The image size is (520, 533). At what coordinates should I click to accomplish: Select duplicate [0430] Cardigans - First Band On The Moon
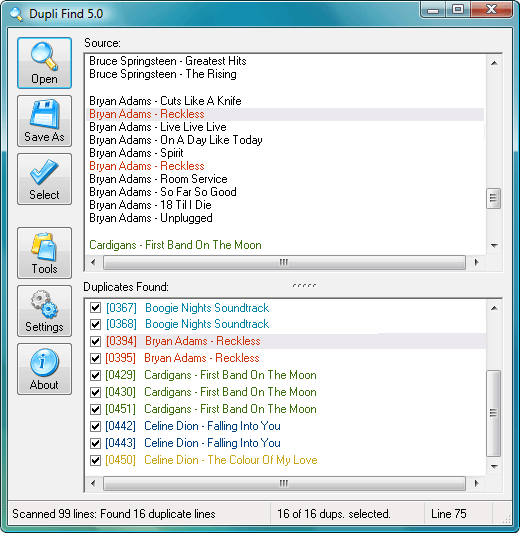coord(211,392)
